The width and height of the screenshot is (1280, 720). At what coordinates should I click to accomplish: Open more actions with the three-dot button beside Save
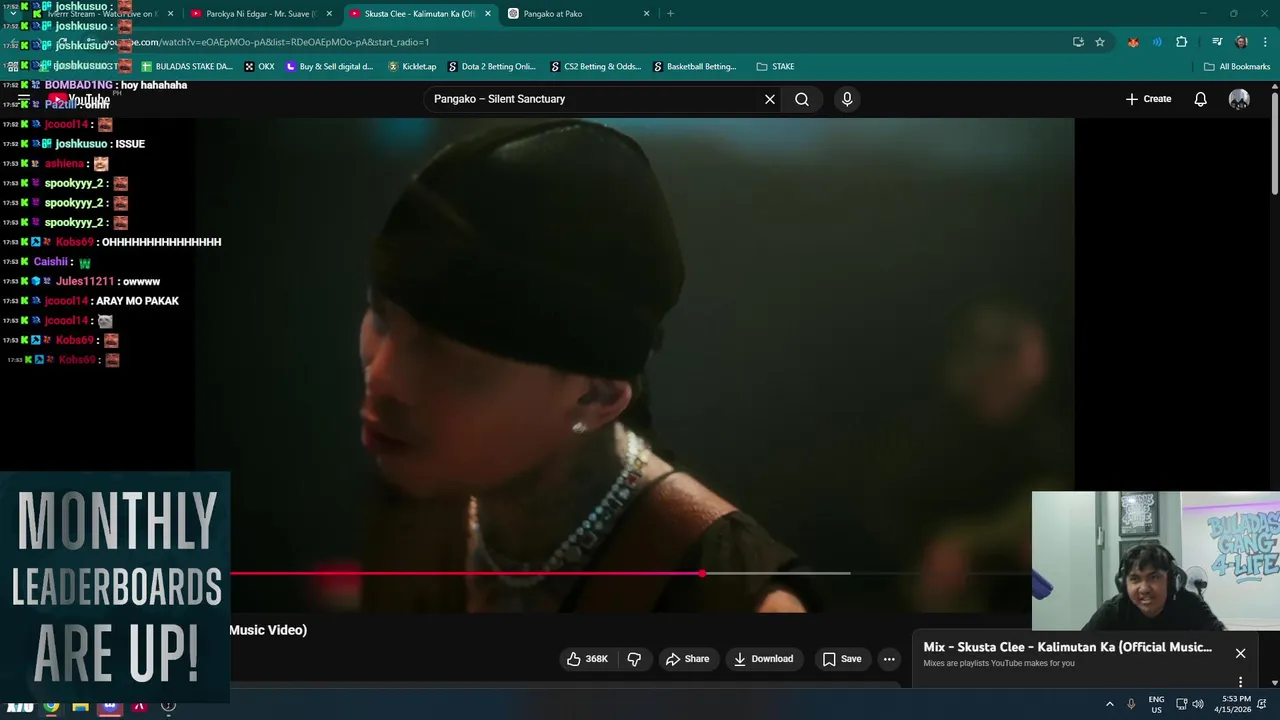tap(889, 659)
